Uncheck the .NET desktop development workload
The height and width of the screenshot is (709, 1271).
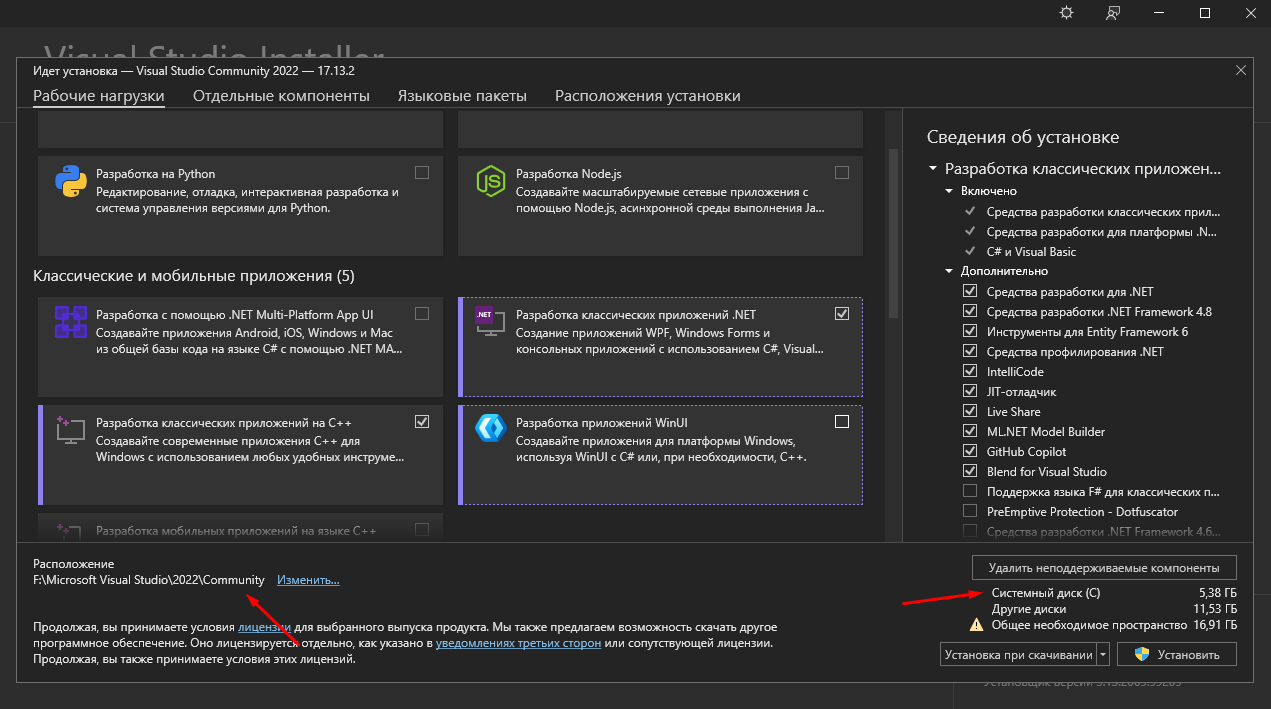[842, 313]
